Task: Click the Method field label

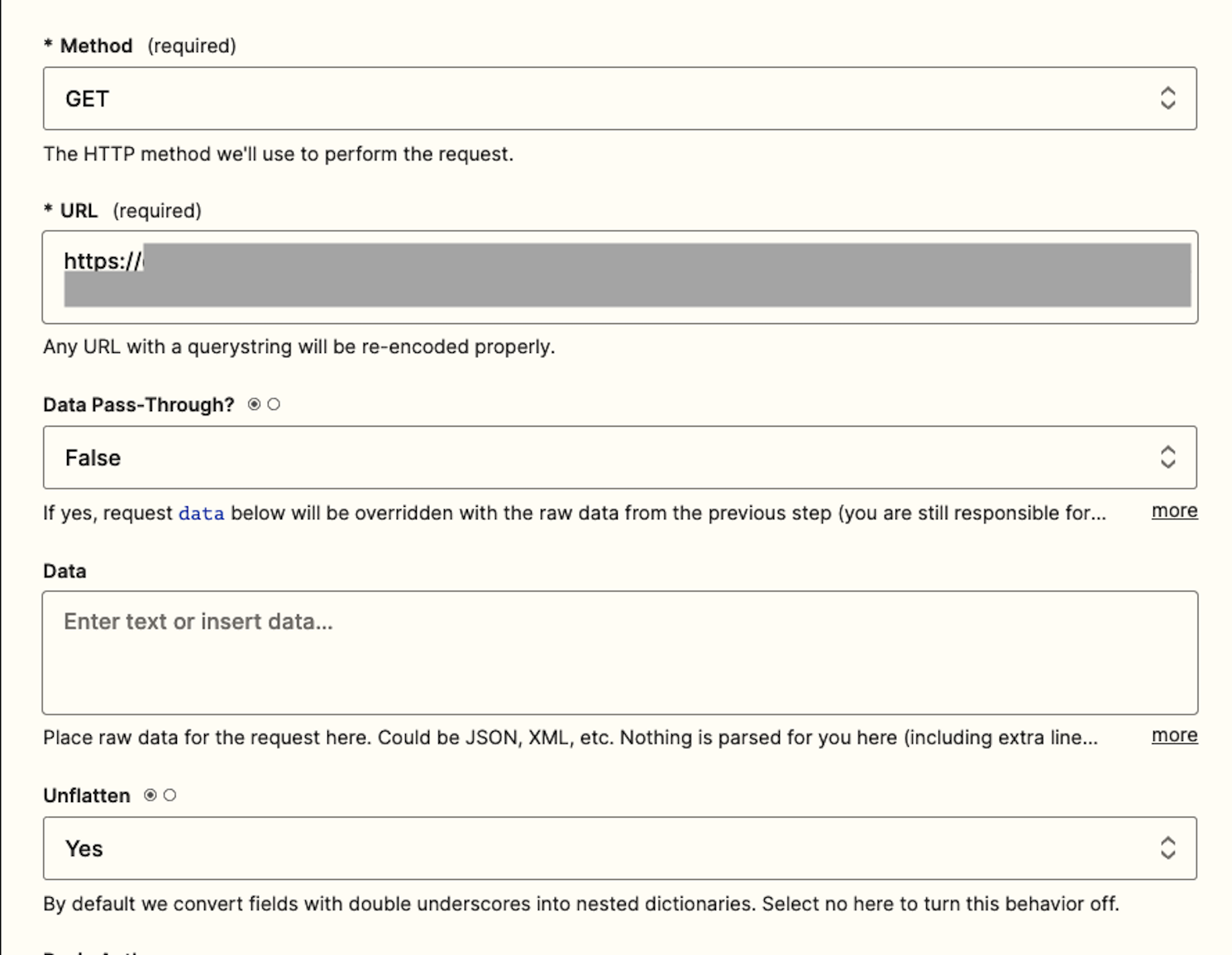Action: tap(96, 46)
